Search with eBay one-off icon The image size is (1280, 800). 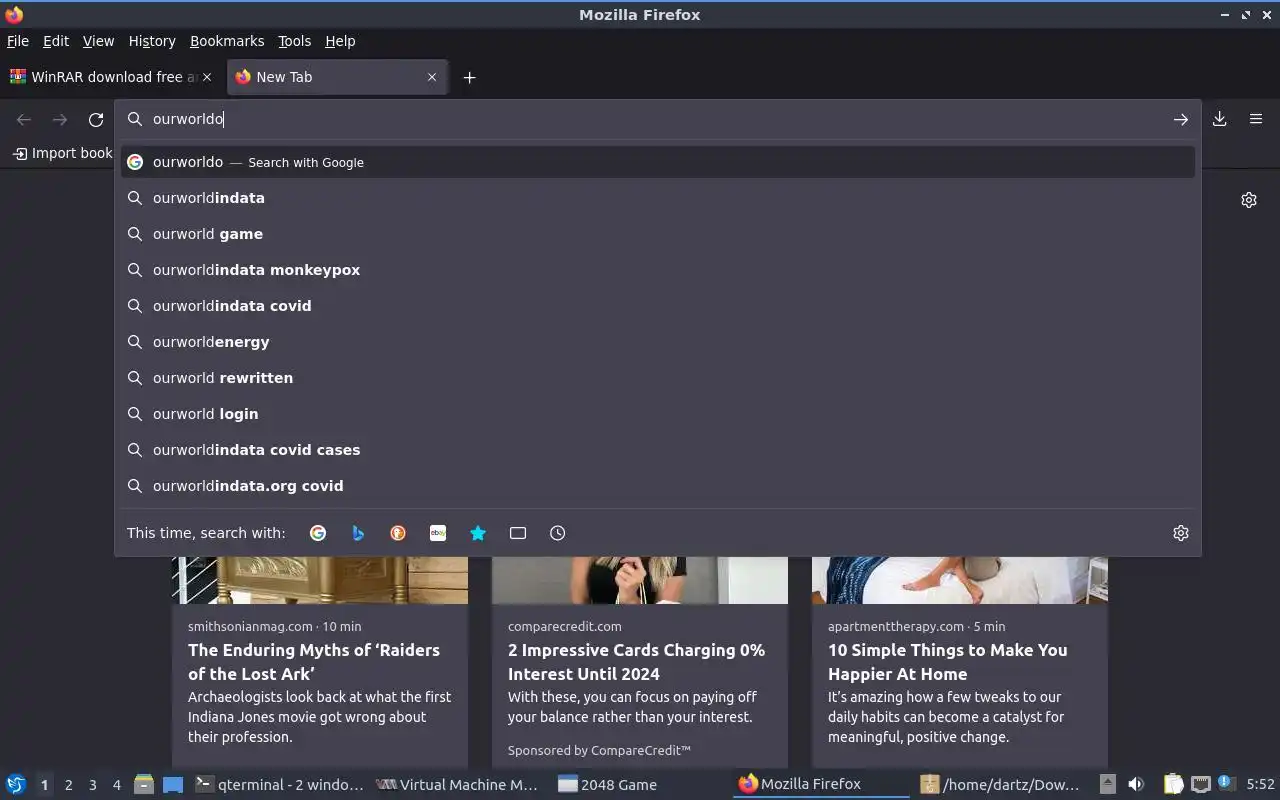pyautogui.click(x=438, y=533)
